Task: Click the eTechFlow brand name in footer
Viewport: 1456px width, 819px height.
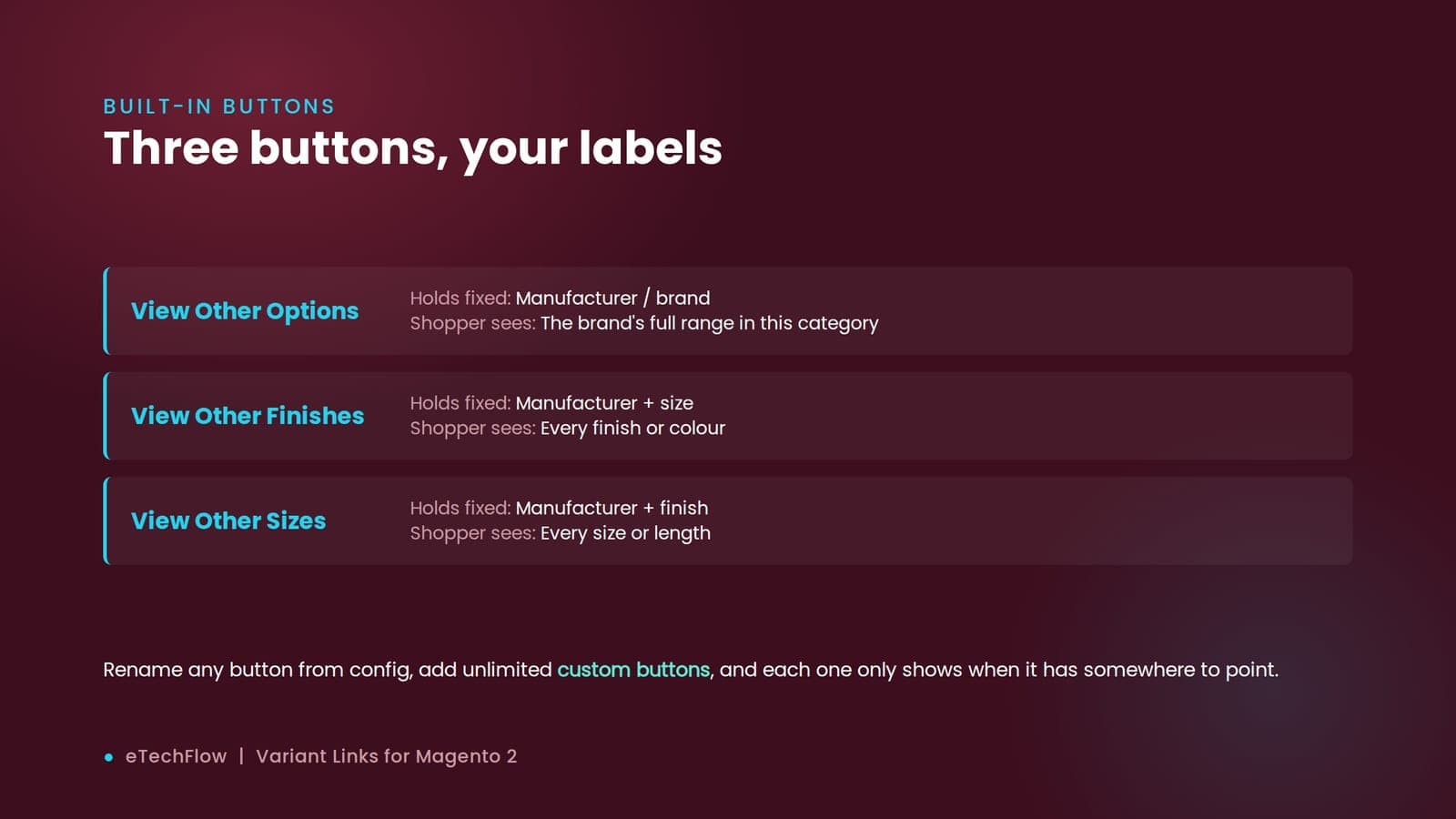Action: click(176, 756)
